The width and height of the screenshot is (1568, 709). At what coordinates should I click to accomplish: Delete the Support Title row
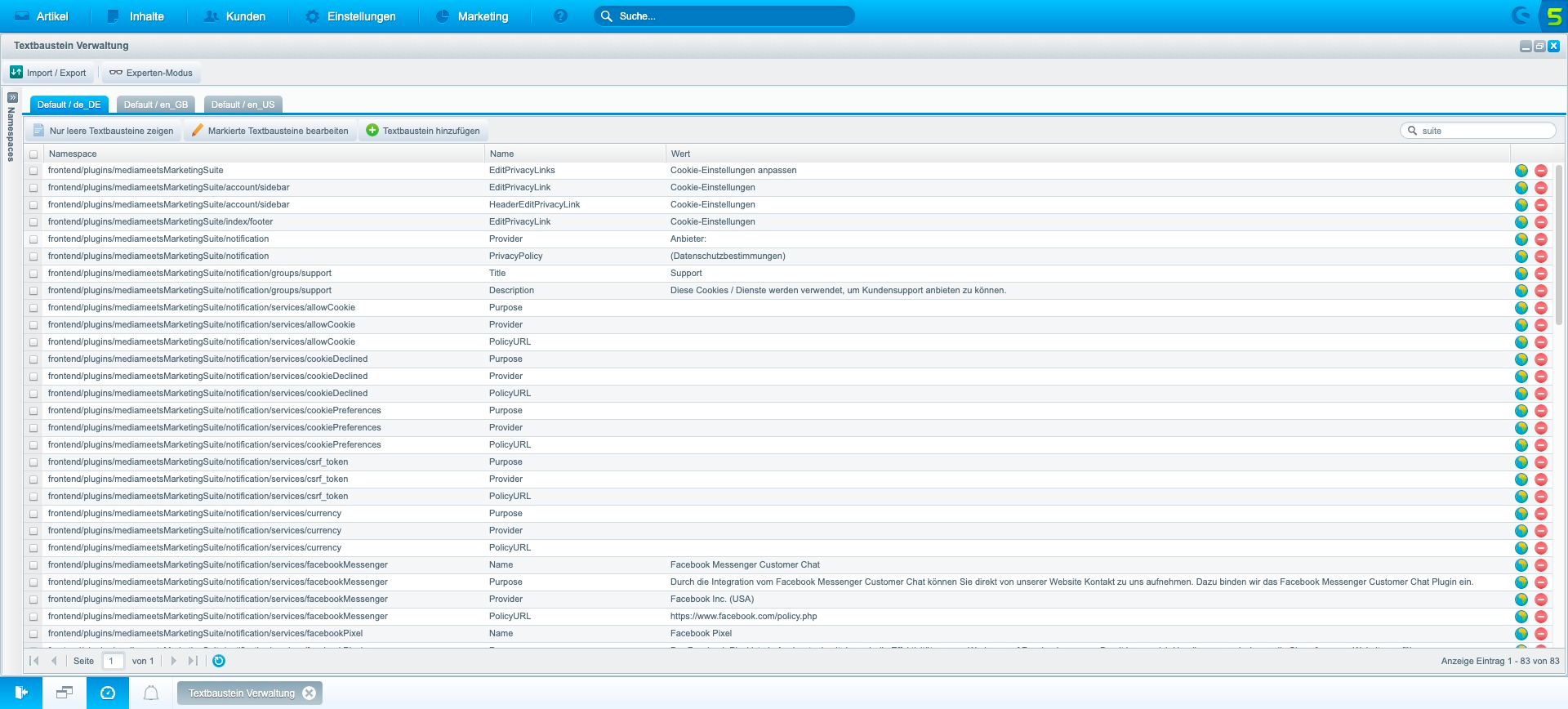1541,274
